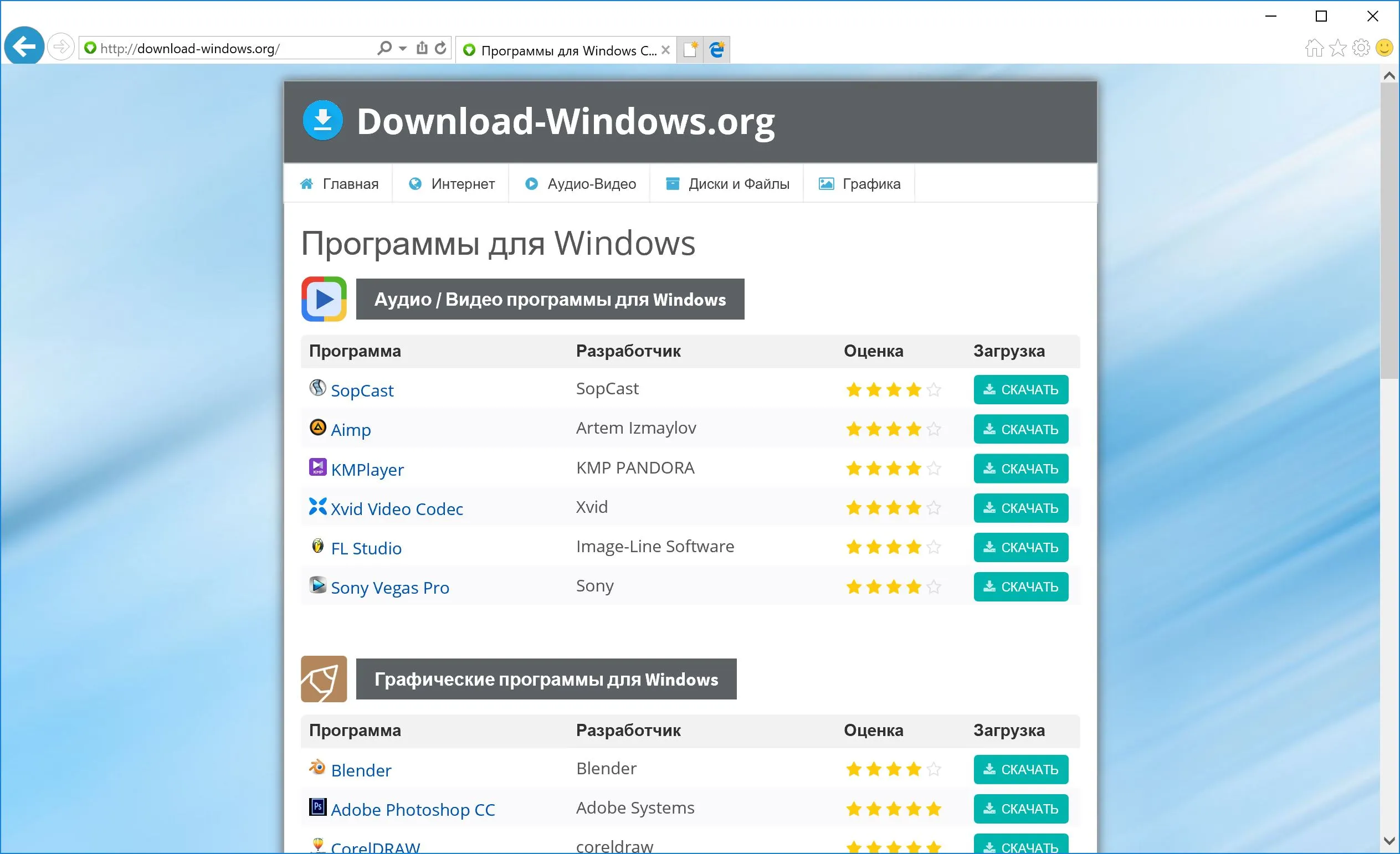Image resolution: width=1400 pixels, height=854 pixels.
Task: Click developer name 'Adobe Systems'
Action: click(x=635, y=807)
